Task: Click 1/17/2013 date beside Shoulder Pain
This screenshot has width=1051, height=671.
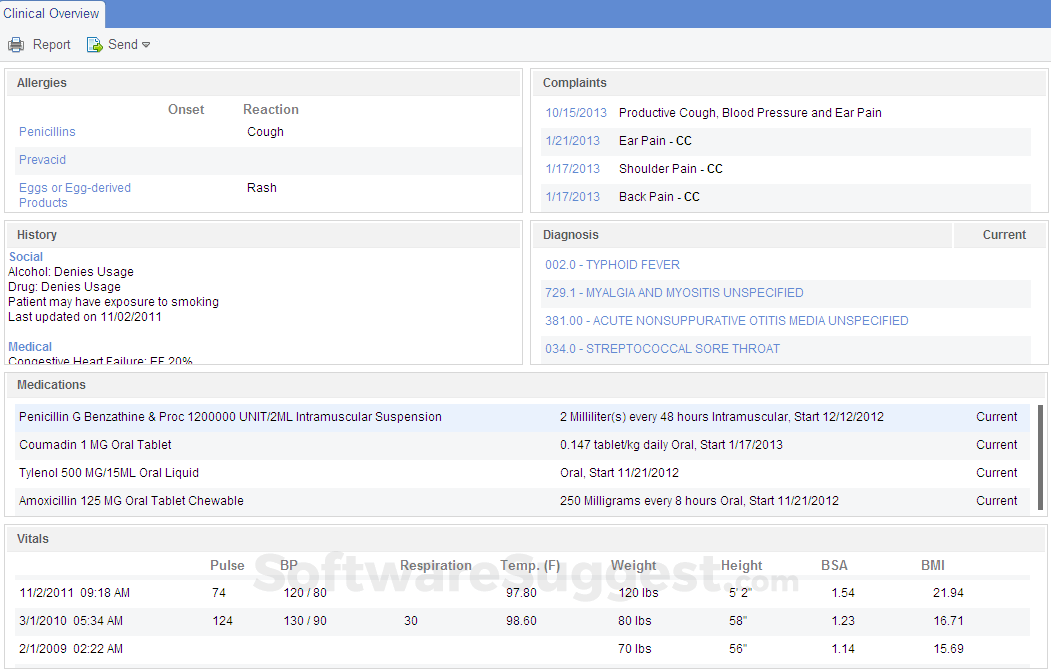Action: [573, 169]
